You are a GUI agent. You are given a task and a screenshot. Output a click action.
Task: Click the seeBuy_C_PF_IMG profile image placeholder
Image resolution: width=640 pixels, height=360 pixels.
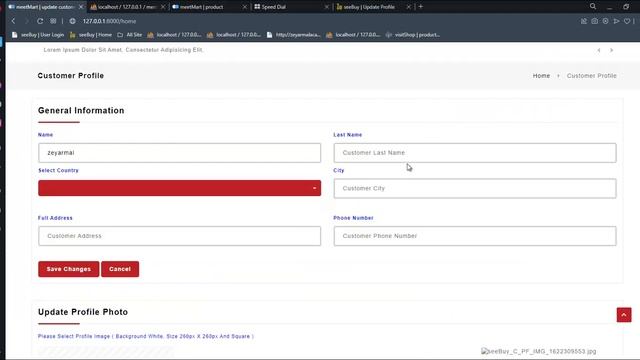click(x=538, y=351)
